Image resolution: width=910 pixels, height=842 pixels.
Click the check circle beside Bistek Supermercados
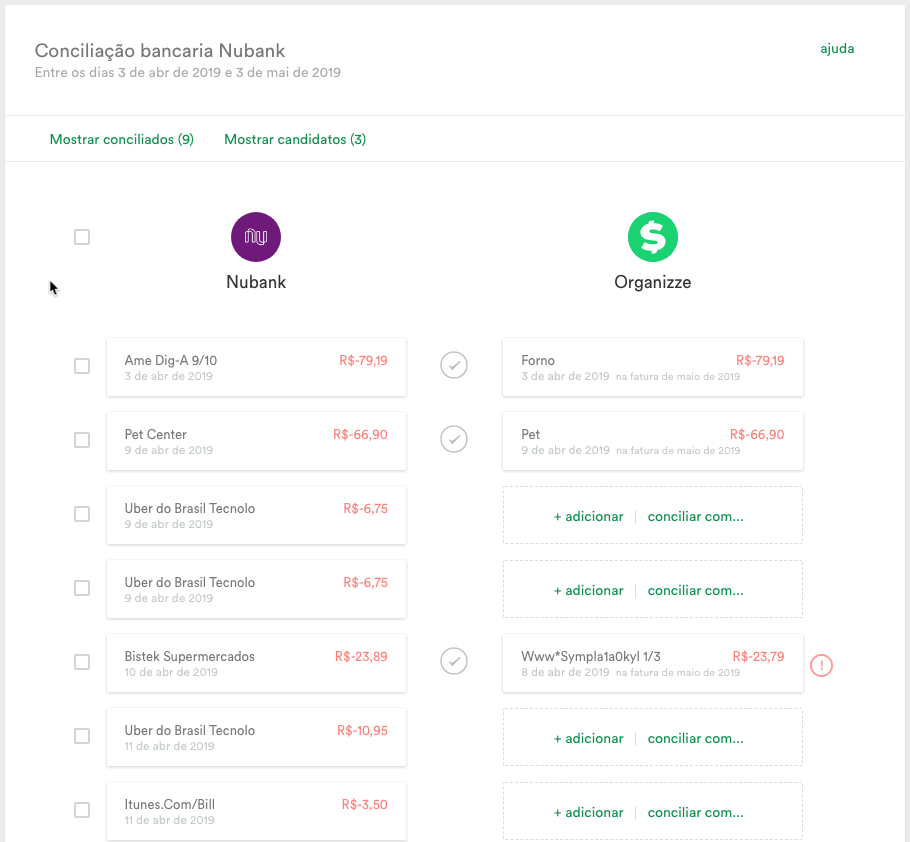tap(454, 661)
